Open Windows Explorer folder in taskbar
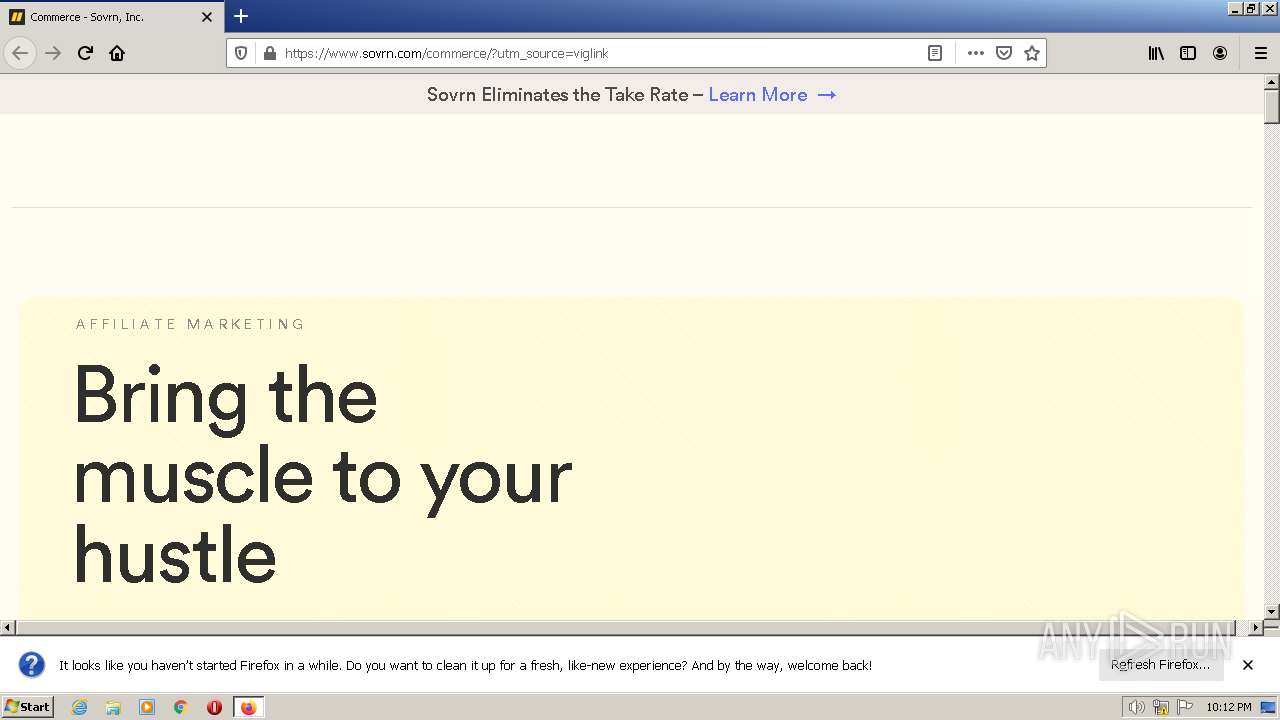This screenshot has width=1280, height=720. pos(113,707)
